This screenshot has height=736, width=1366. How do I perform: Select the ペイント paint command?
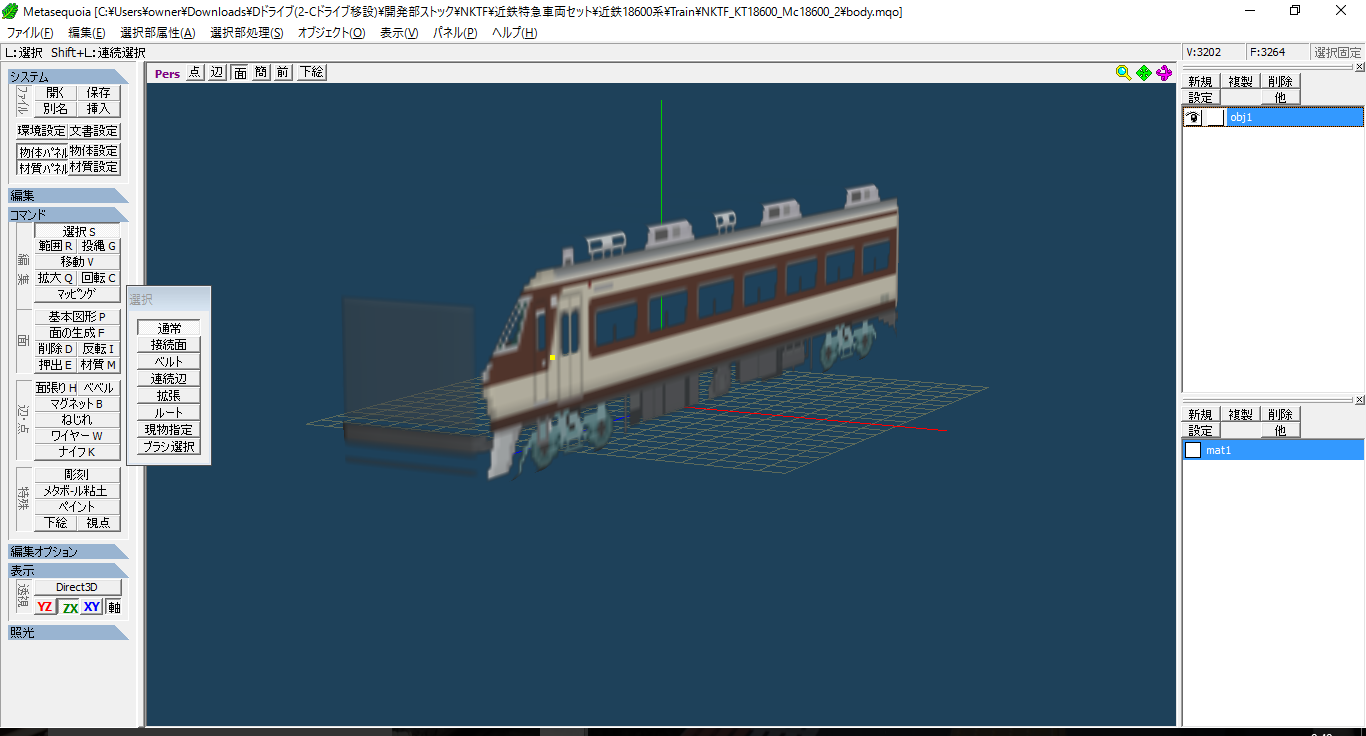[x=78, y=507]
